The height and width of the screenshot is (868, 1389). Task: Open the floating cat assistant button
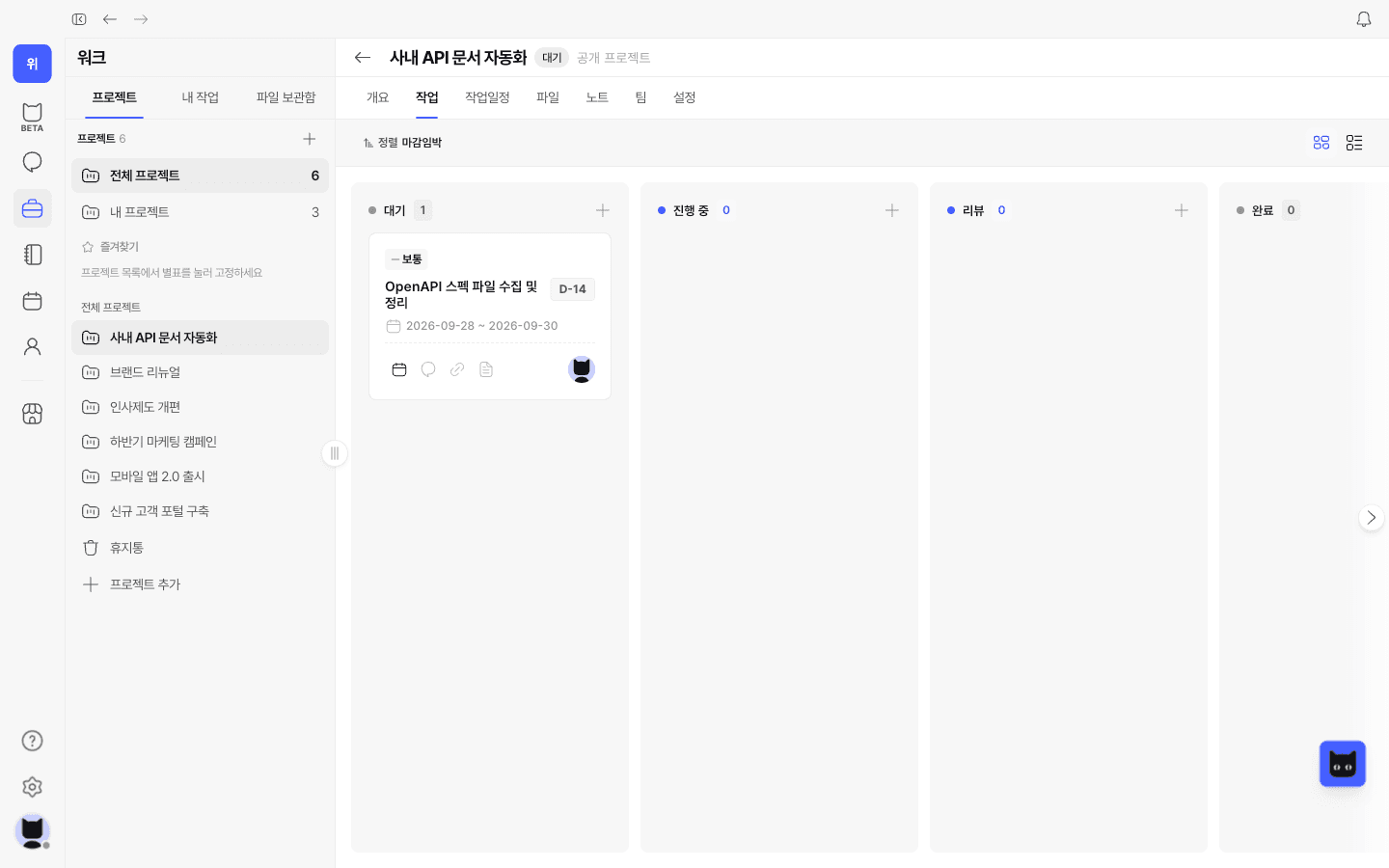pos(1343,764)
